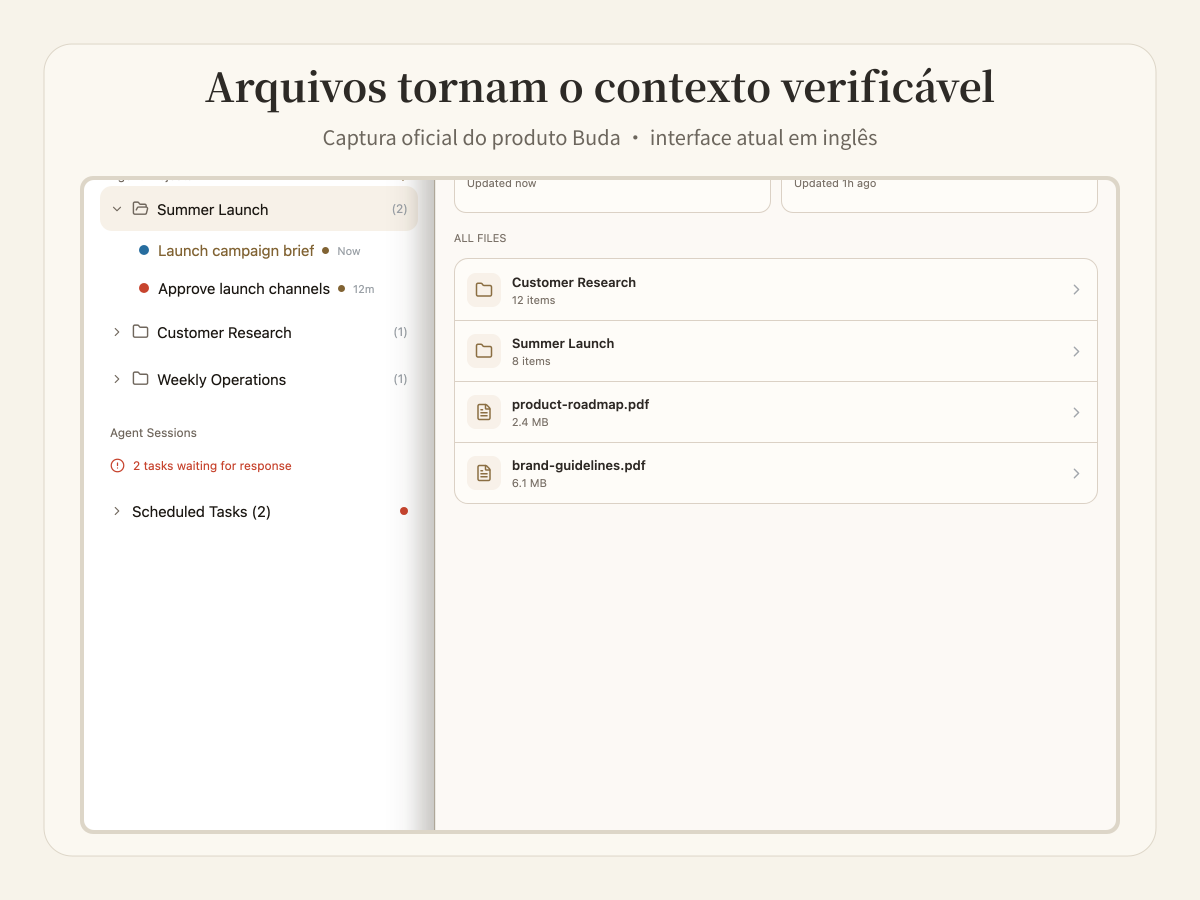1200x900 pixels.
Task: Open the Approve launch channels task
Action: coord(244,289)
